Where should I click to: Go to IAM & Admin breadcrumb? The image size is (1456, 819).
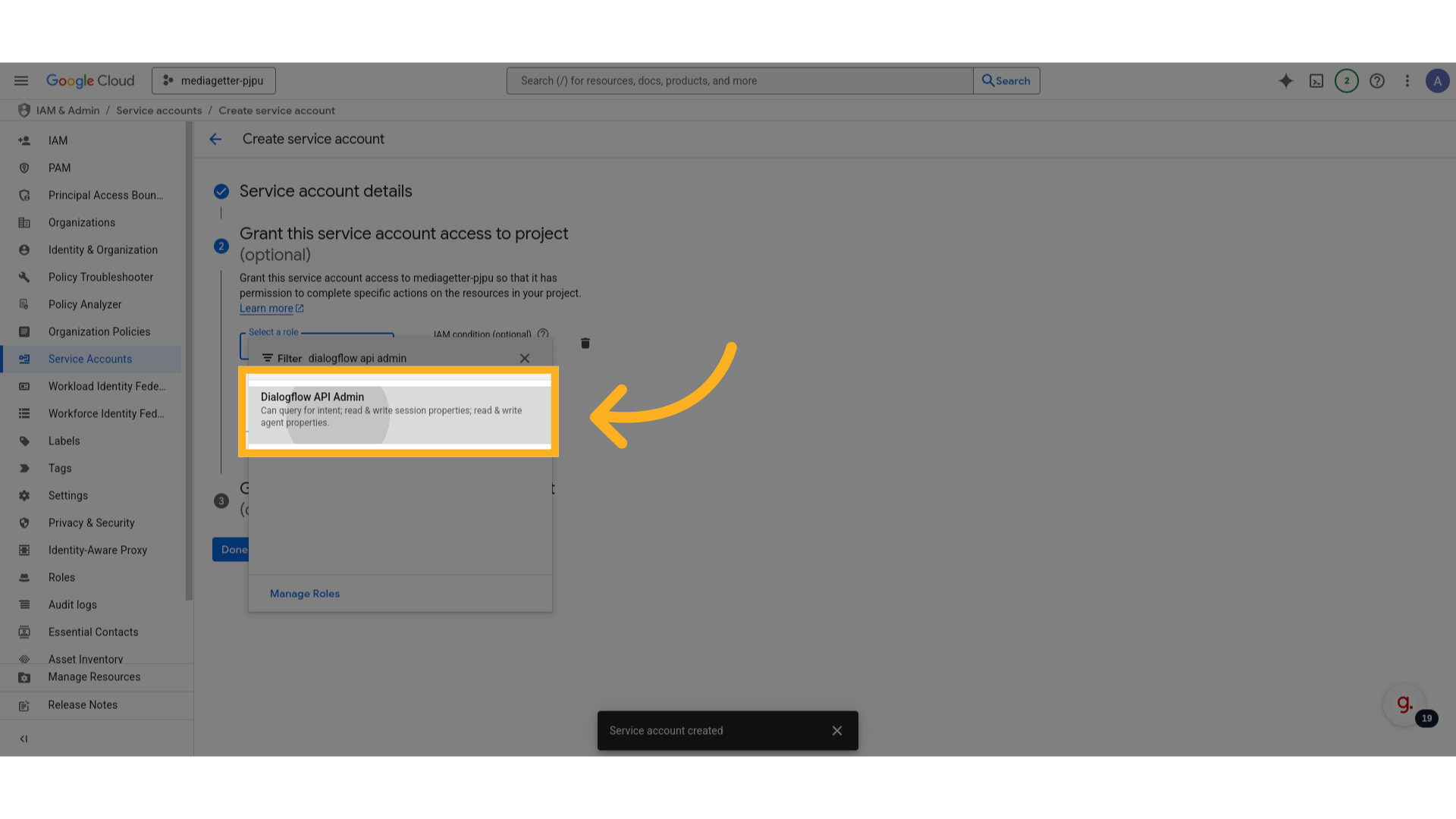pyautogui.click(x=67, y=110)
